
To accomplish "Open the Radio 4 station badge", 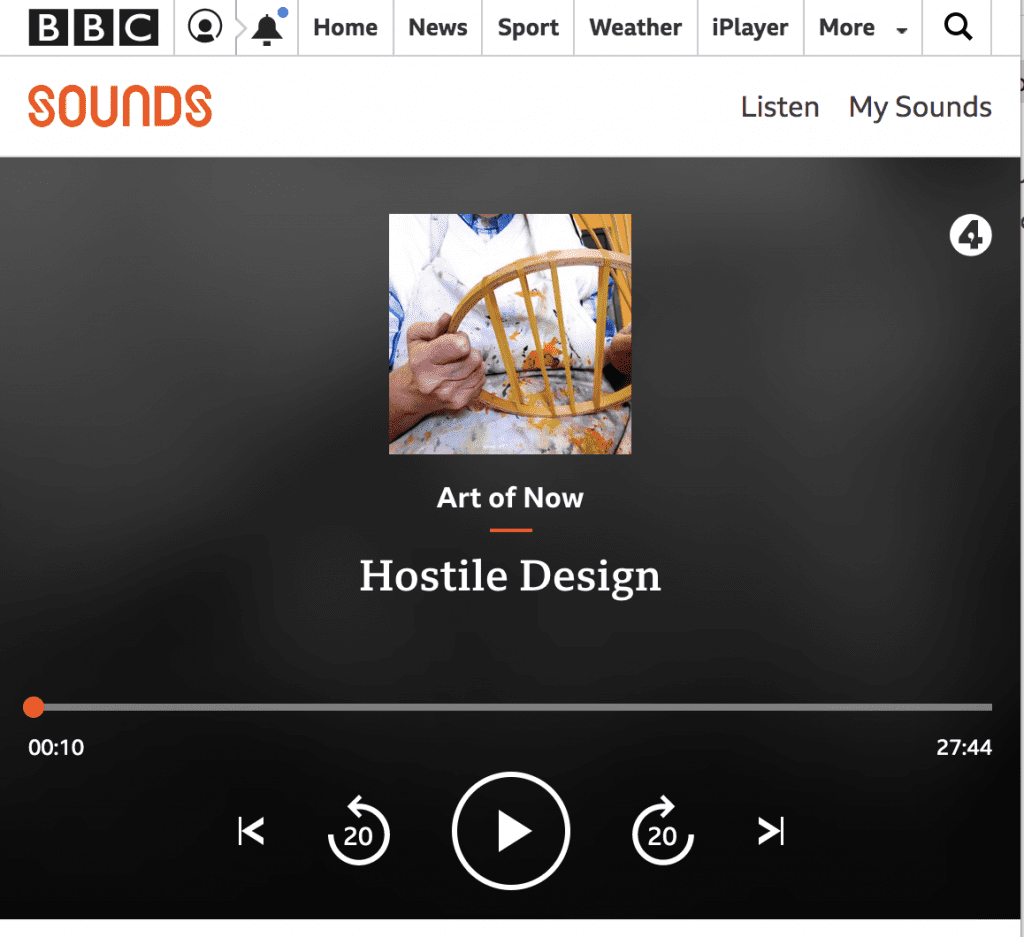I will pos(970,235).
